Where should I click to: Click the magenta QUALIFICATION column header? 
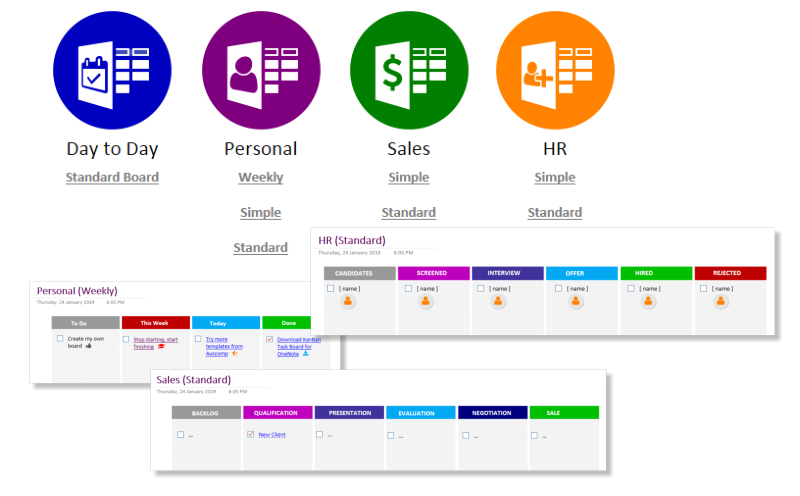[278, 413]
